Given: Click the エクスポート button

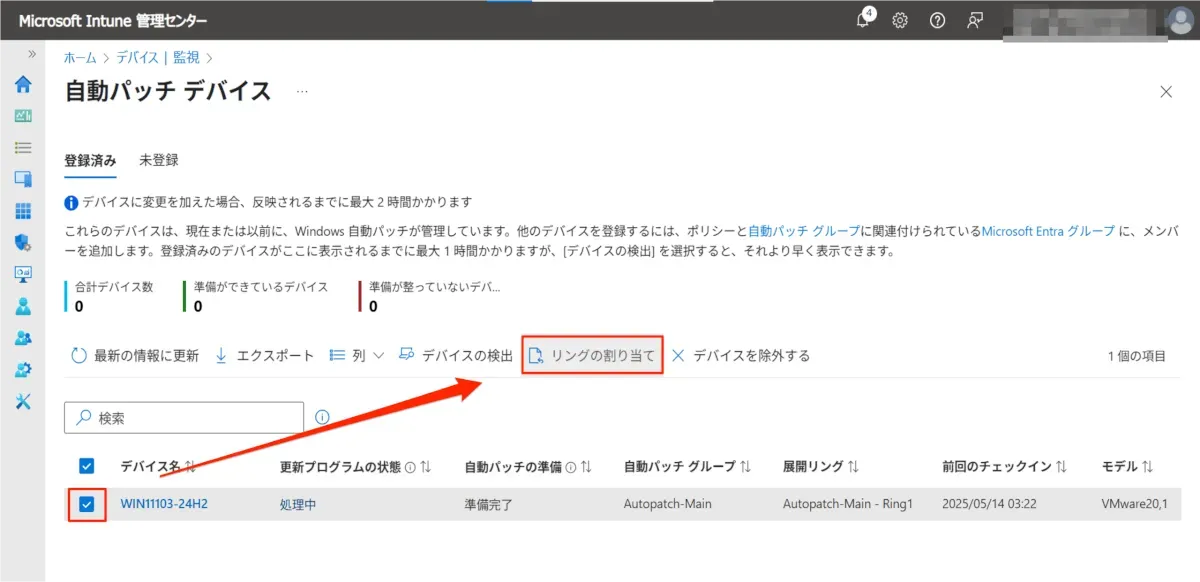Looking at the screenshot, I should click(x=264, y=355).
